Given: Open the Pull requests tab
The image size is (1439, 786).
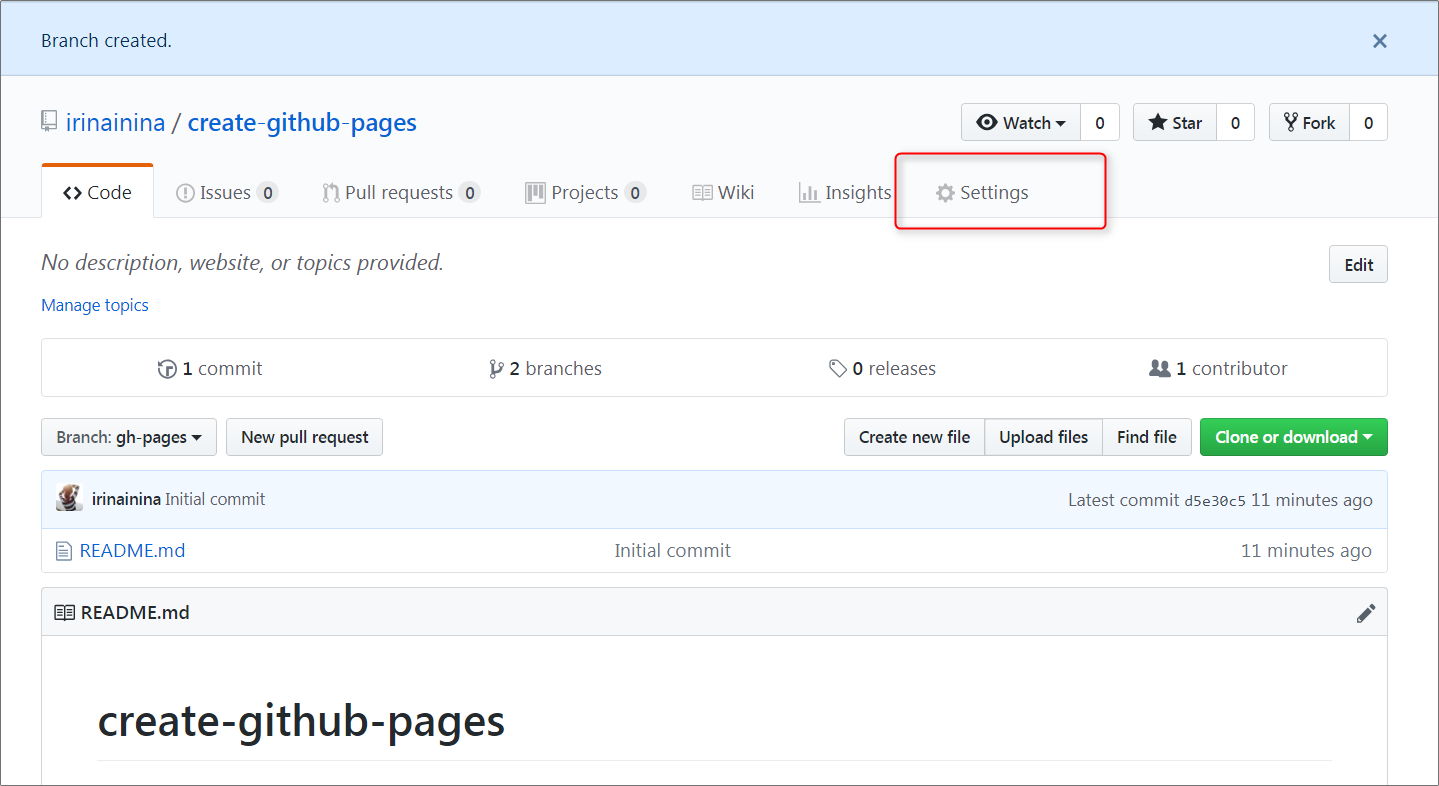Looking at the screenshot, I should tap(401, 192).
